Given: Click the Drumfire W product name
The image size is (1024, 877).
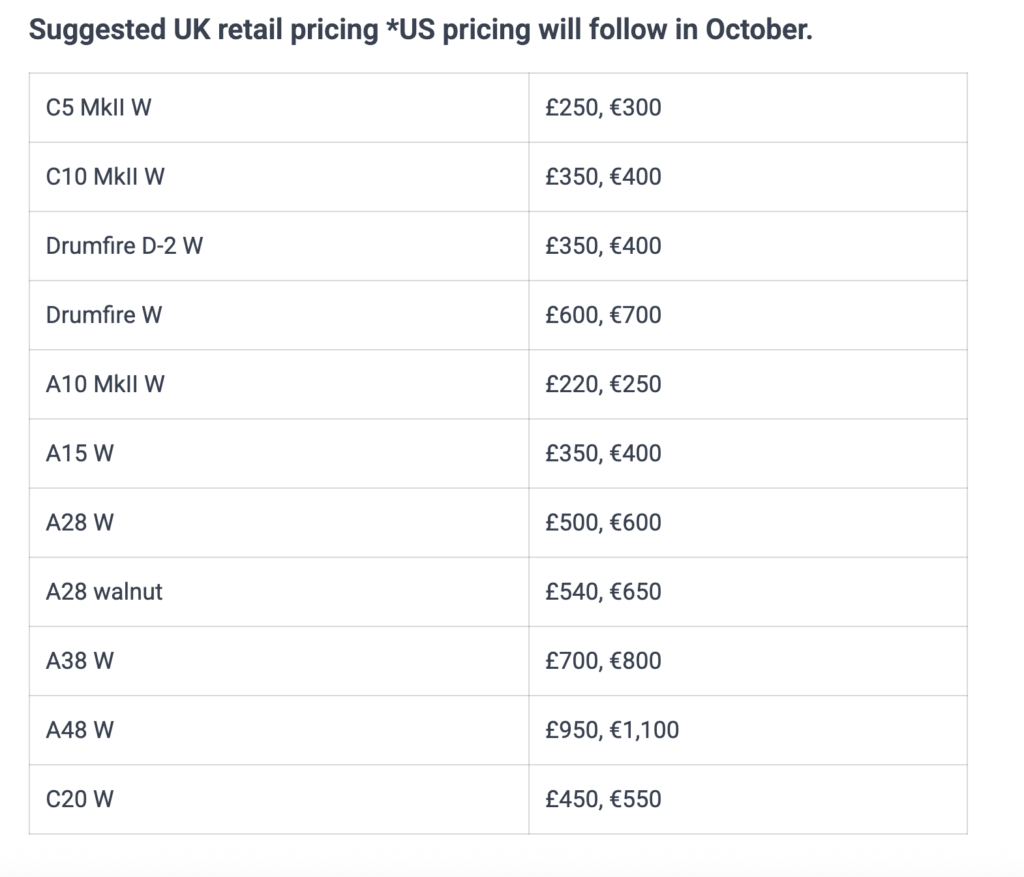Looking at the screenshot, I should pos(104,315).
